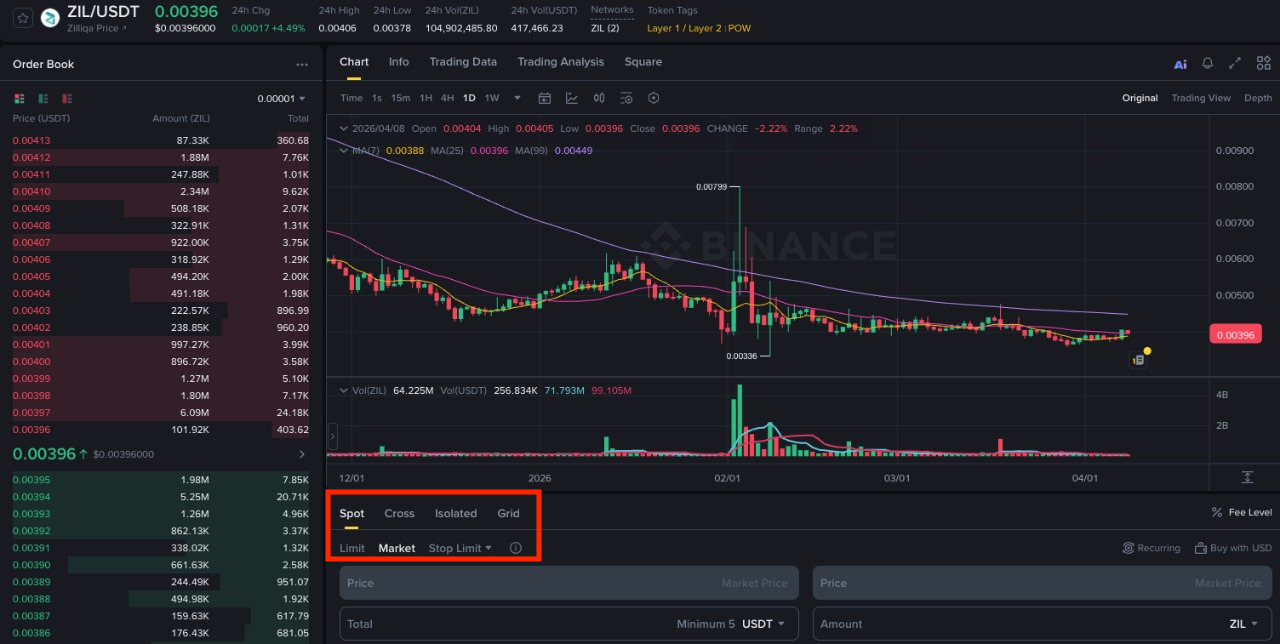1280x644 pixels.
Task: Select the 4H chart interval
Action: [447, 98]
